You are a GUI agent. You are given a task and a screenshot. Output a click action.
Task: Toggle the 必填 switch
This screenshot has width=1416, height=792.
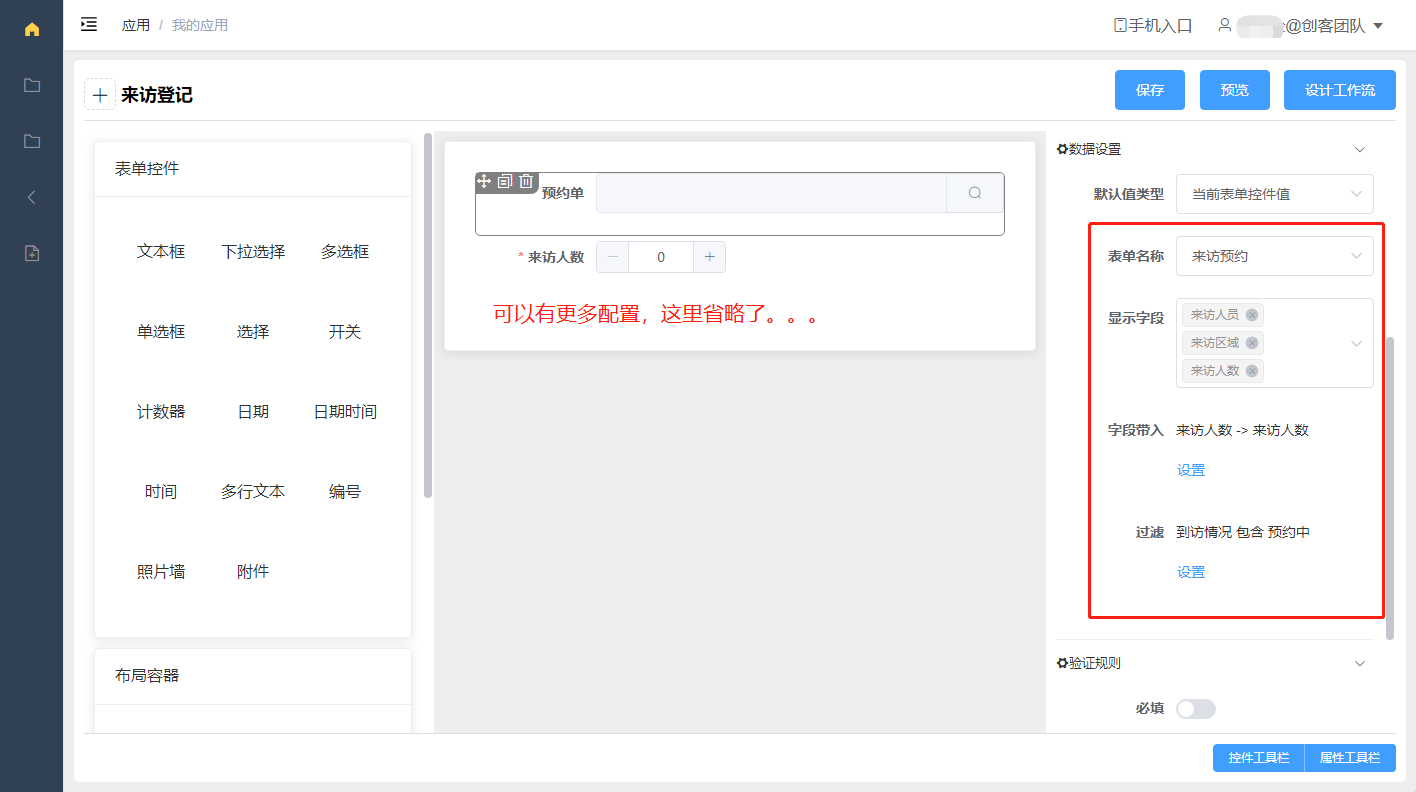[1196, 709]
